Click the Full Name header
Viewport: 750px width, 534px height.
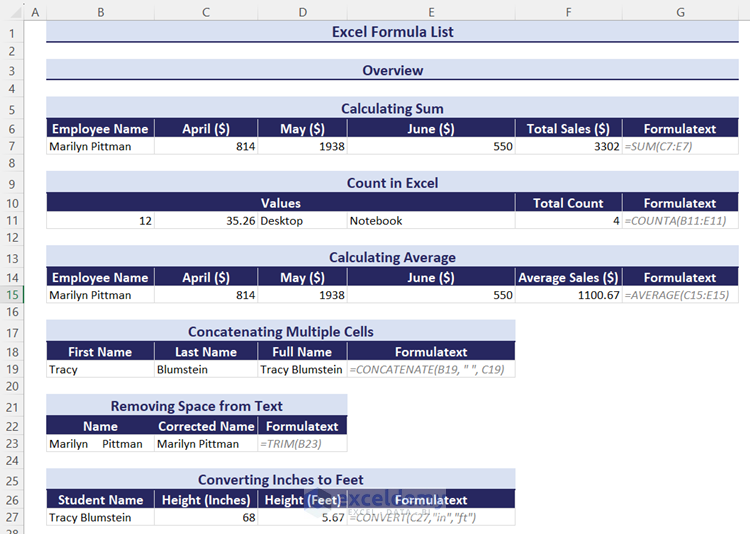(302, 352)
